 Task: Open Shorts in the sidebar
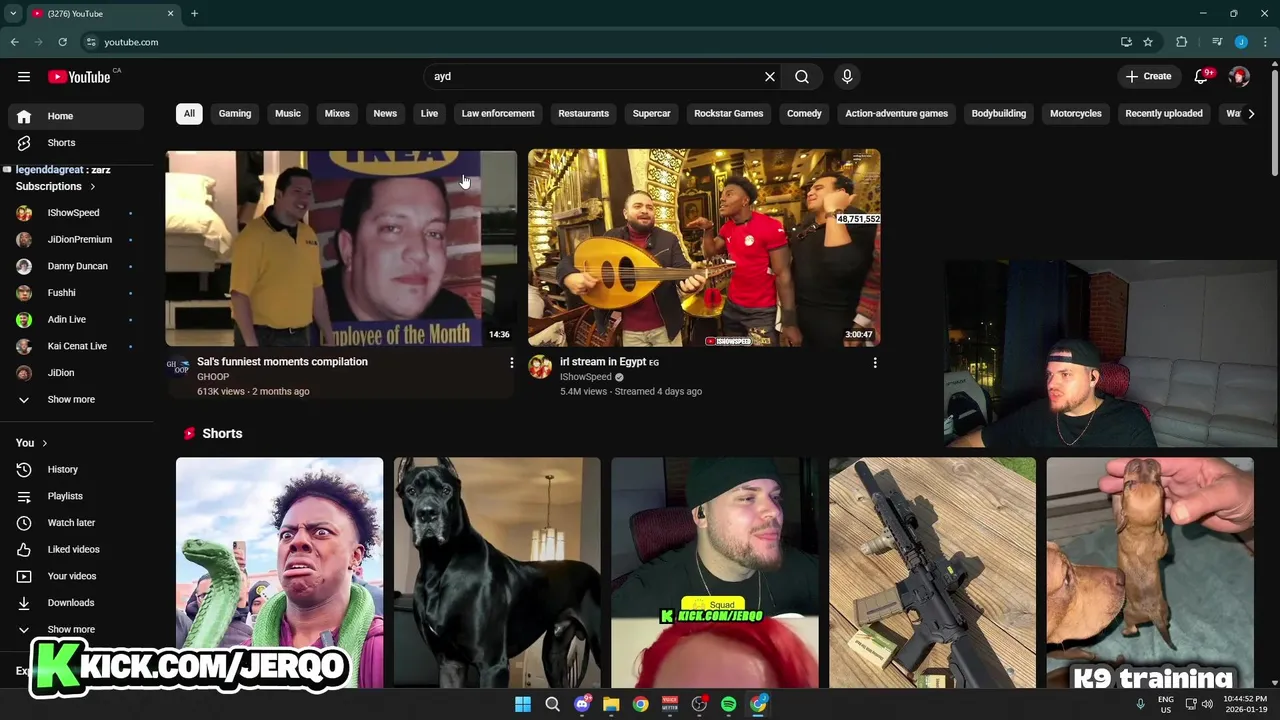coord(76,143)
